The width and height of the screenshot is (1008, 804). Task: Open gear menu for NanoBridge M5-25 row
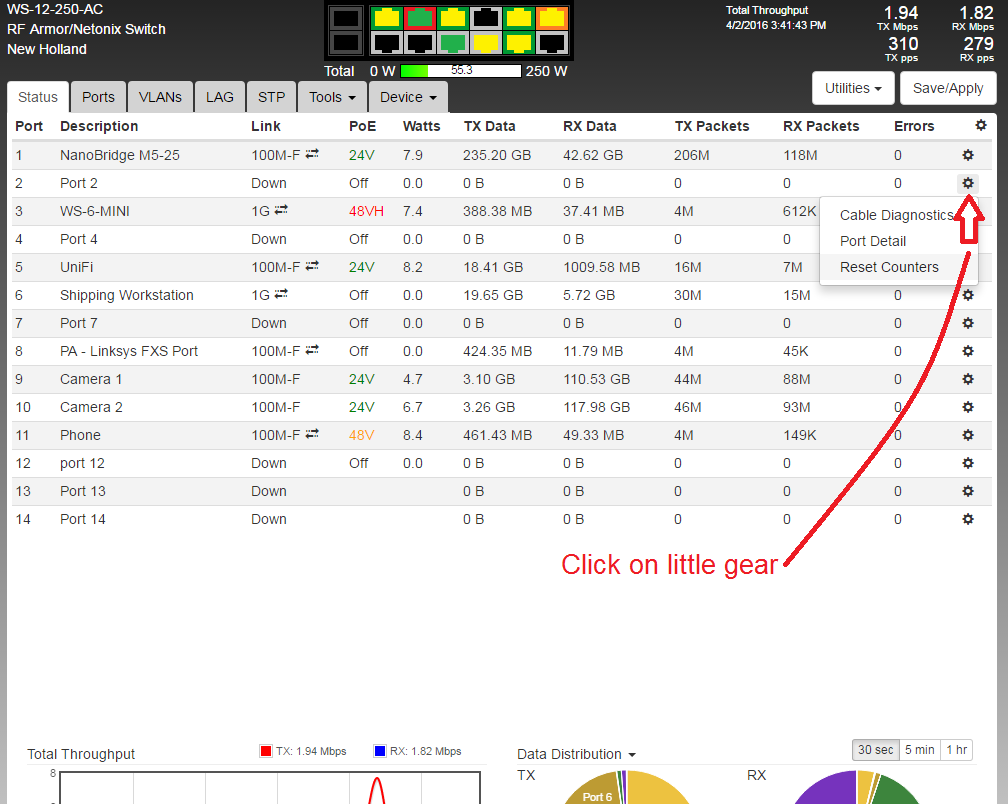tap(967, 155)
